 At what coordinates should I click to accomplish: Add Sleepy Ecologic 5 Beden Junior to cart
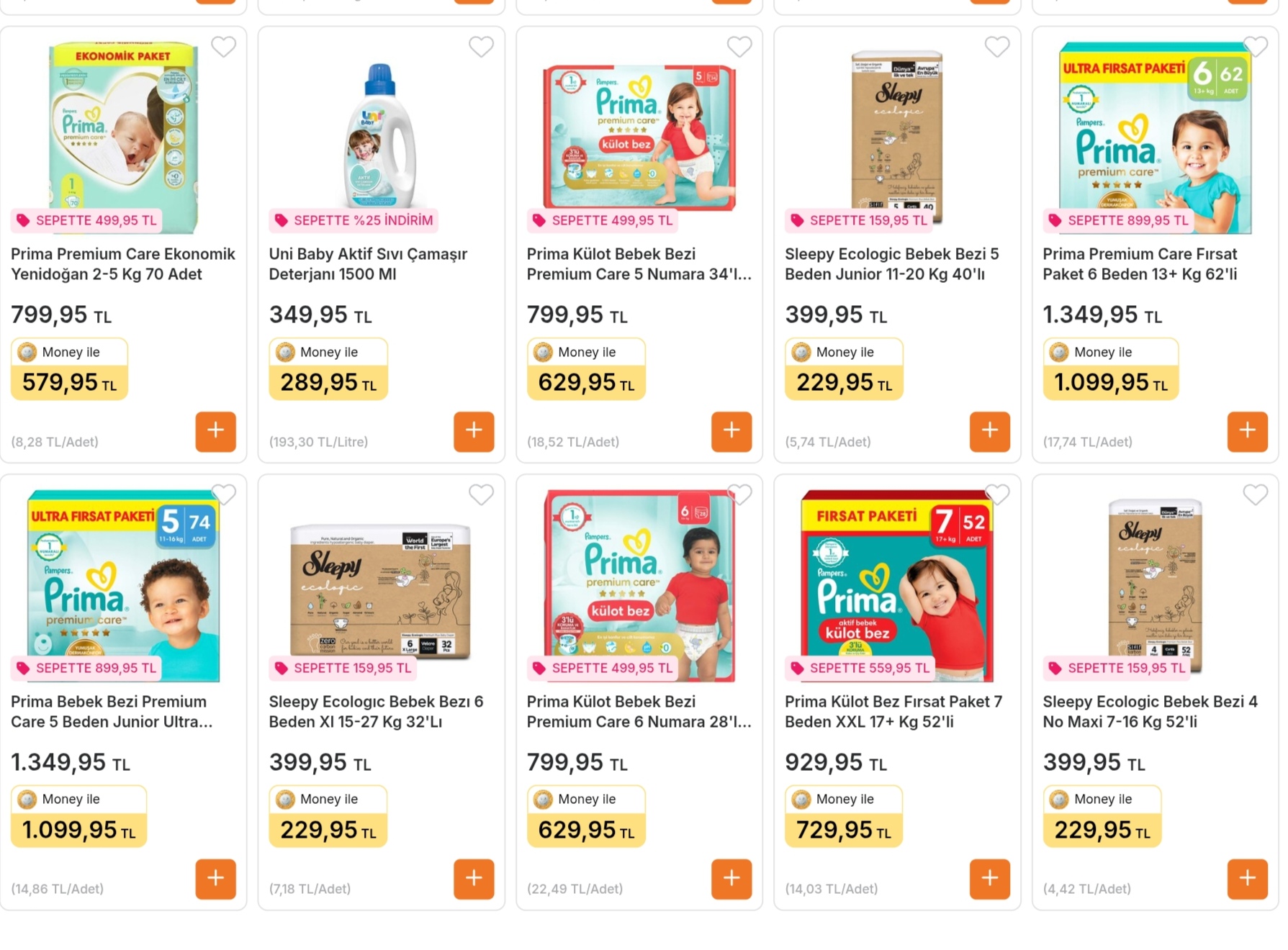click(989, 431)
